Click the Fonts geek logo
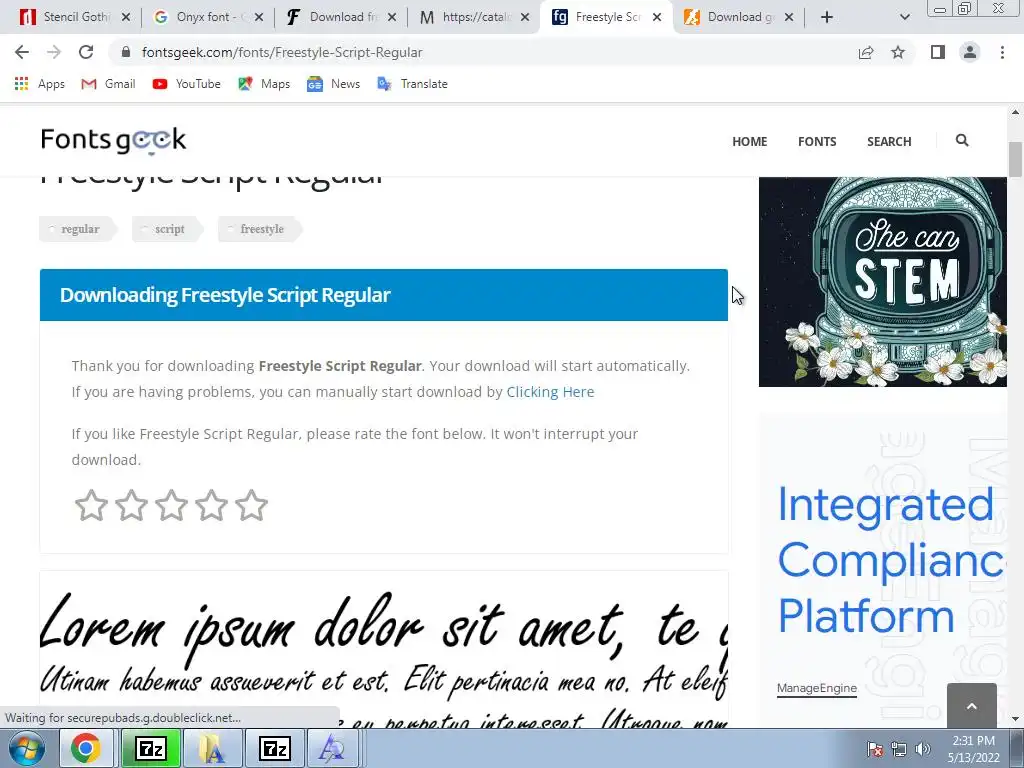This screenshot has width=1024, height=768. 114,140
